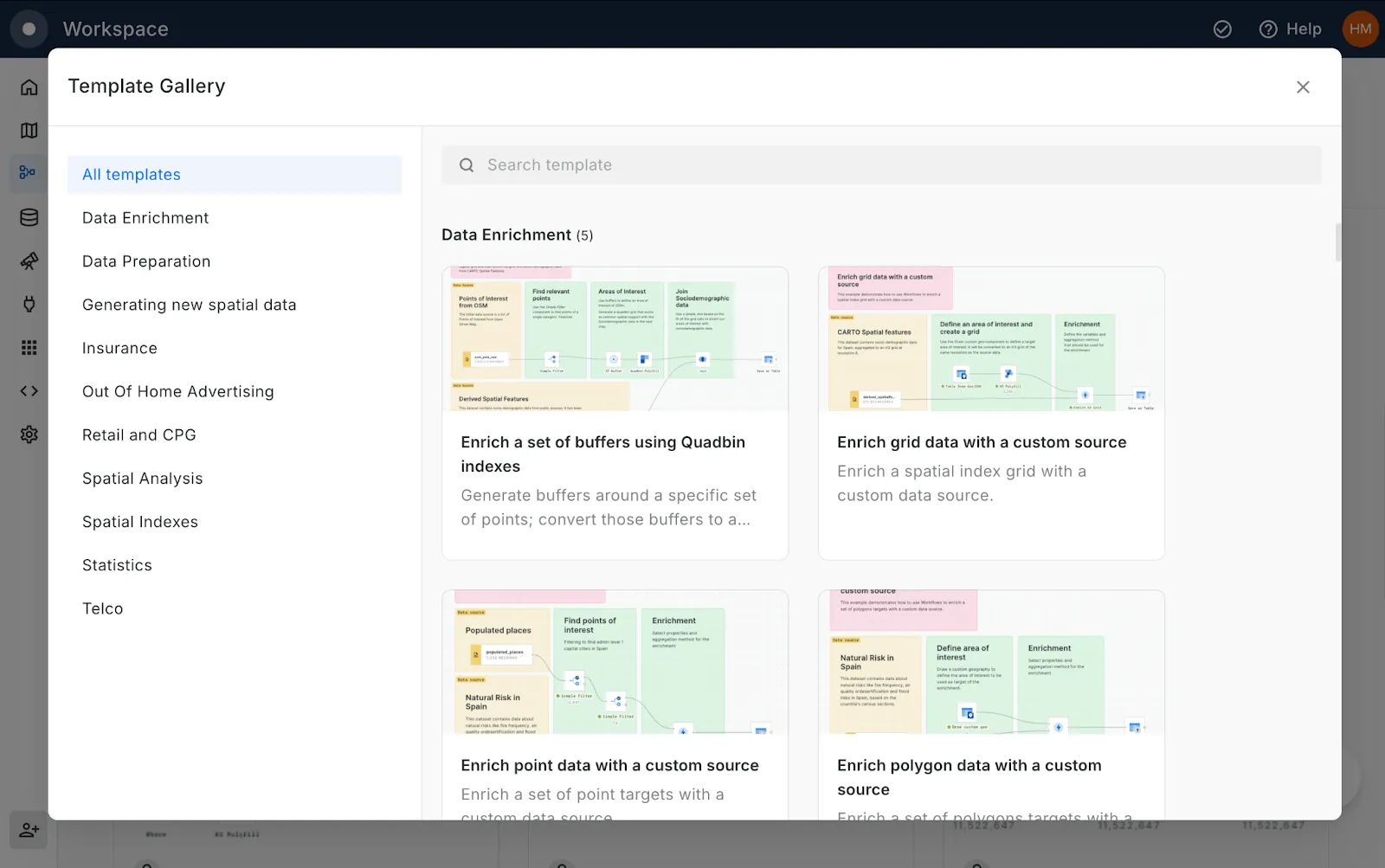
Task: Click the HM avatar in the top bar
Action: (x=1360, y=29)
